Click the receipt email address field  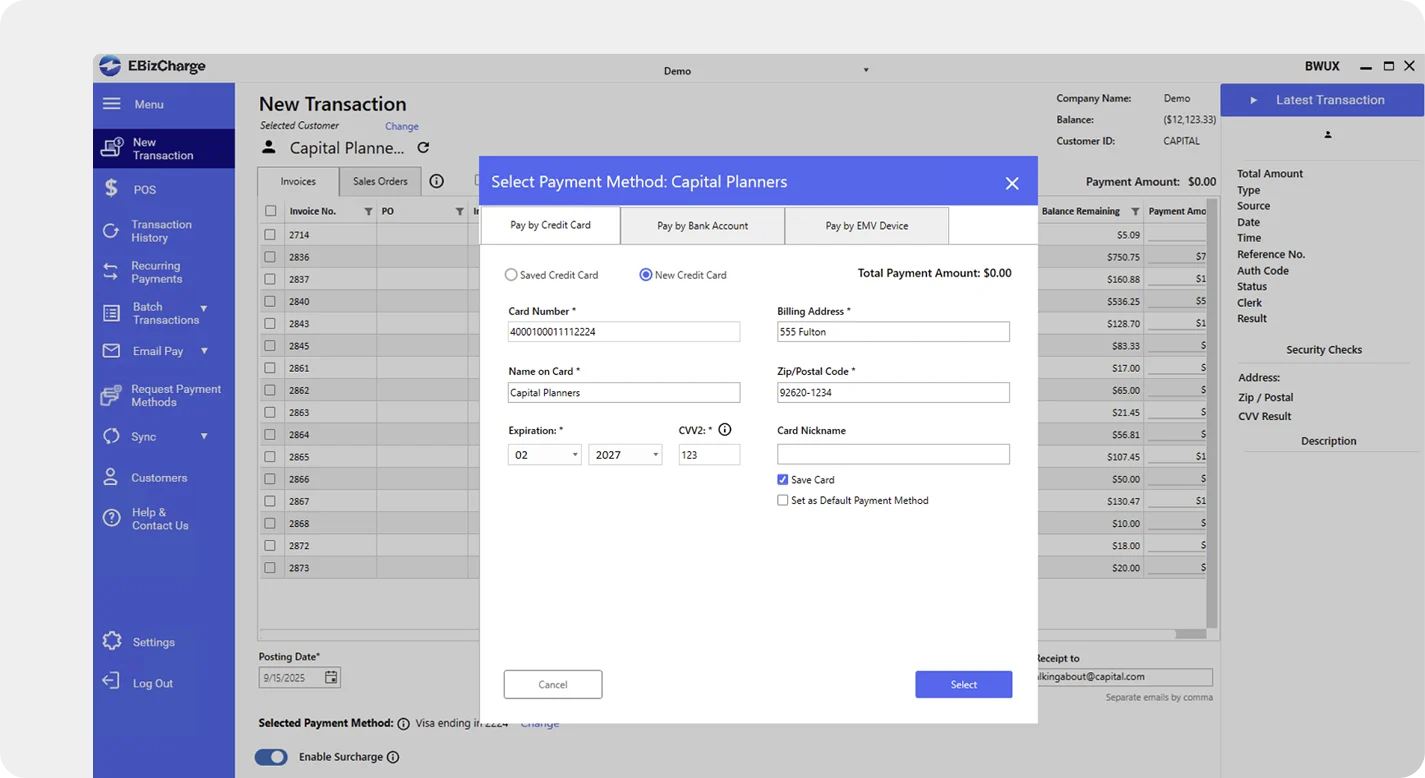(x=1125, y=677)
